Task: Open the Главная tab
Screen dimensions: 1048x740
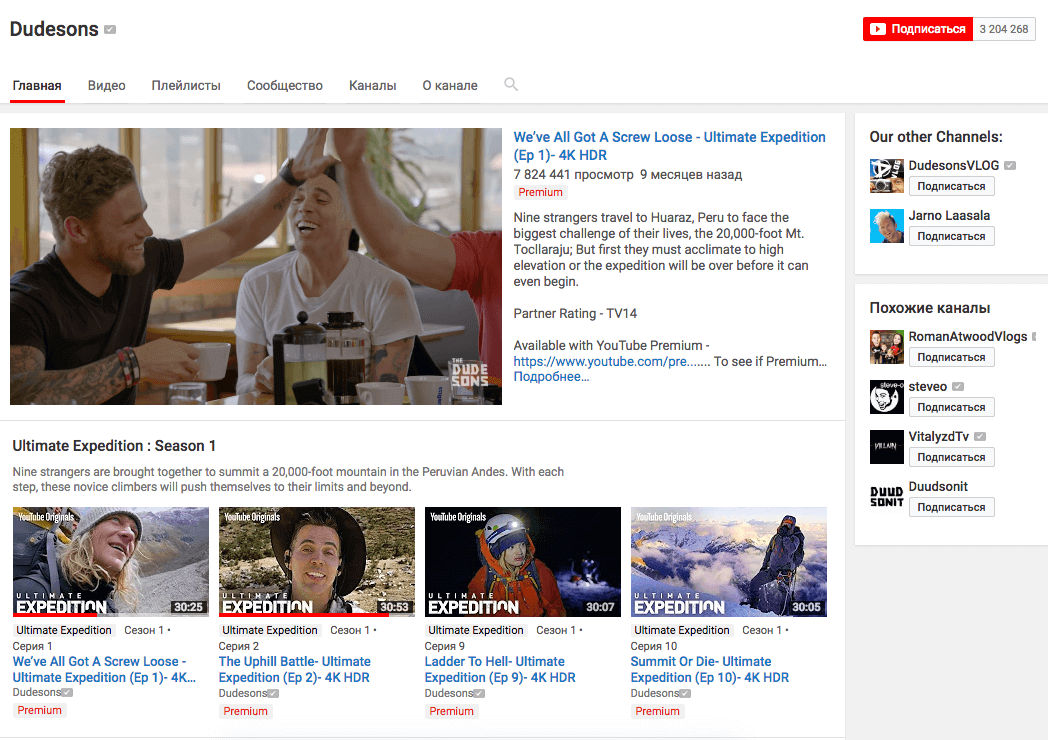Action: click(37, 86)
